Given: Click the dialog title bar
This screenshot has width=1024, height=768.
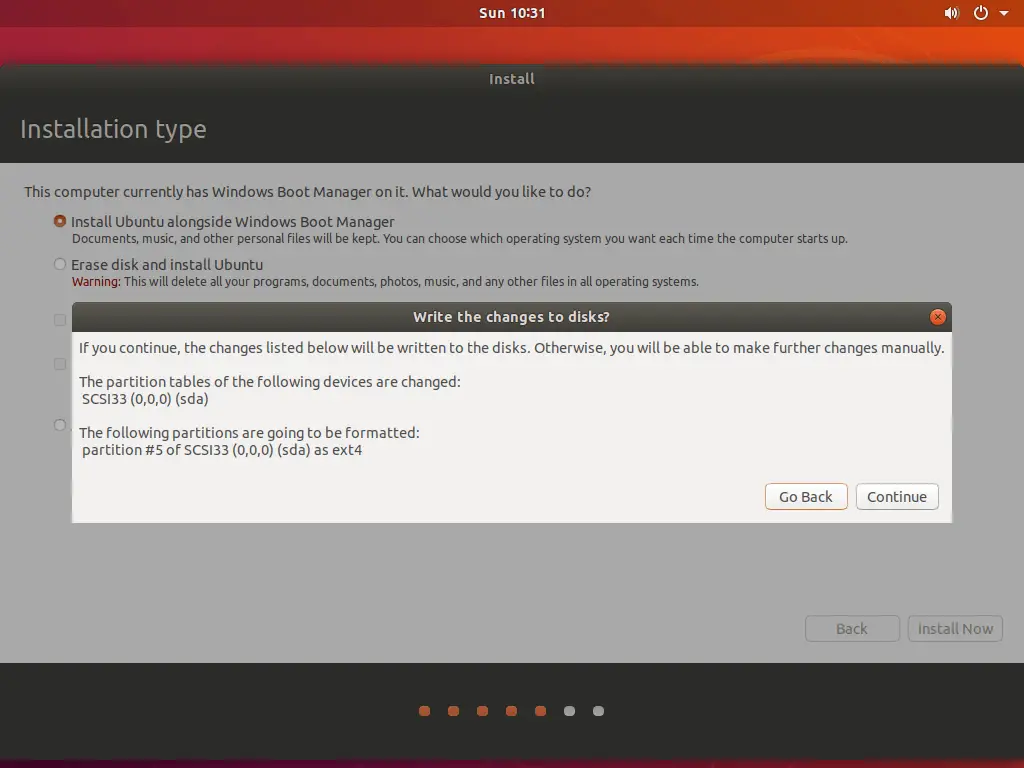Looking at the screenshot, I should [x=512, y=317].
